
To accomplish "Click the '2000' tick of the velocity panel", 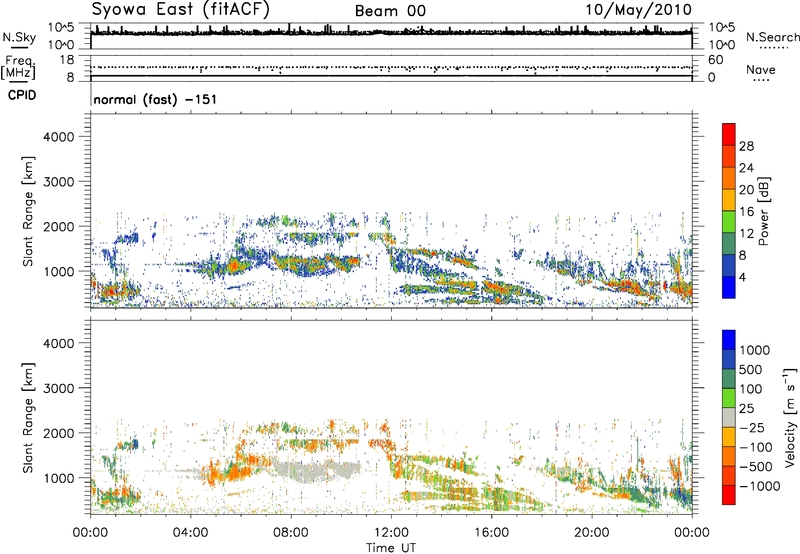I will tap(58, 433).
